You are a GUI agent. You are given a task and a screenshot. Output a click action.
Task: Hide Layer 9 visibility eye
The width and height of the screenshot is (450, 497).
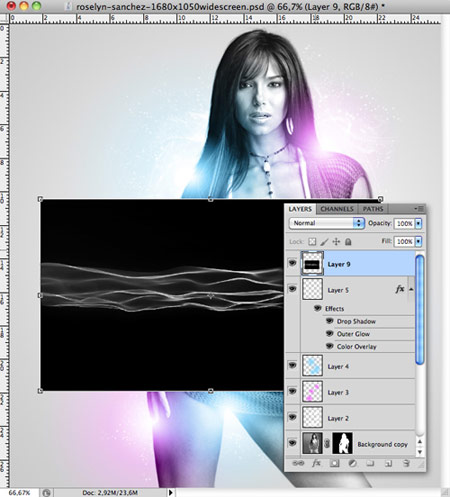coord(292,263)
